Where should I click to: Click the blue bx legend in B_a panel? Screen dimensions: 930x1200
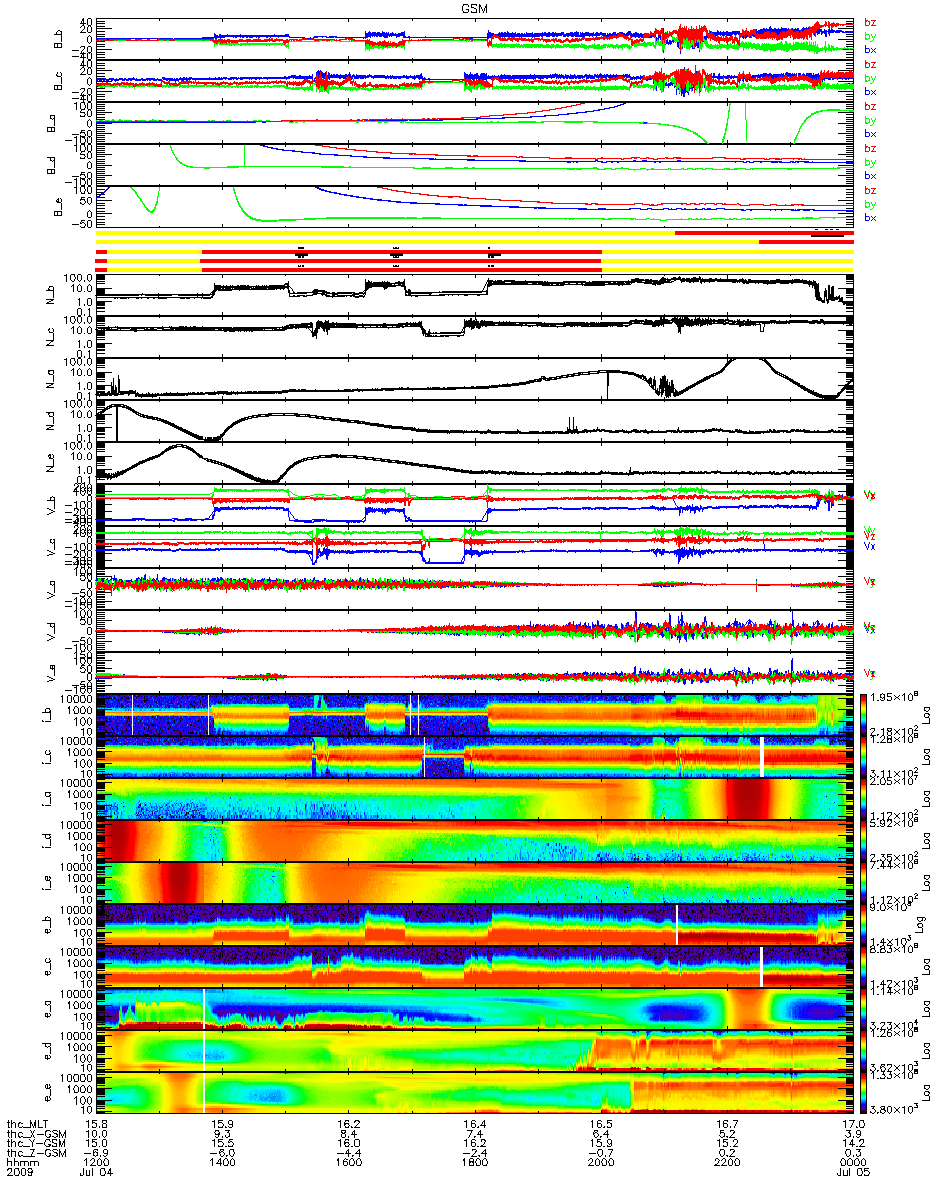point(870,133)
